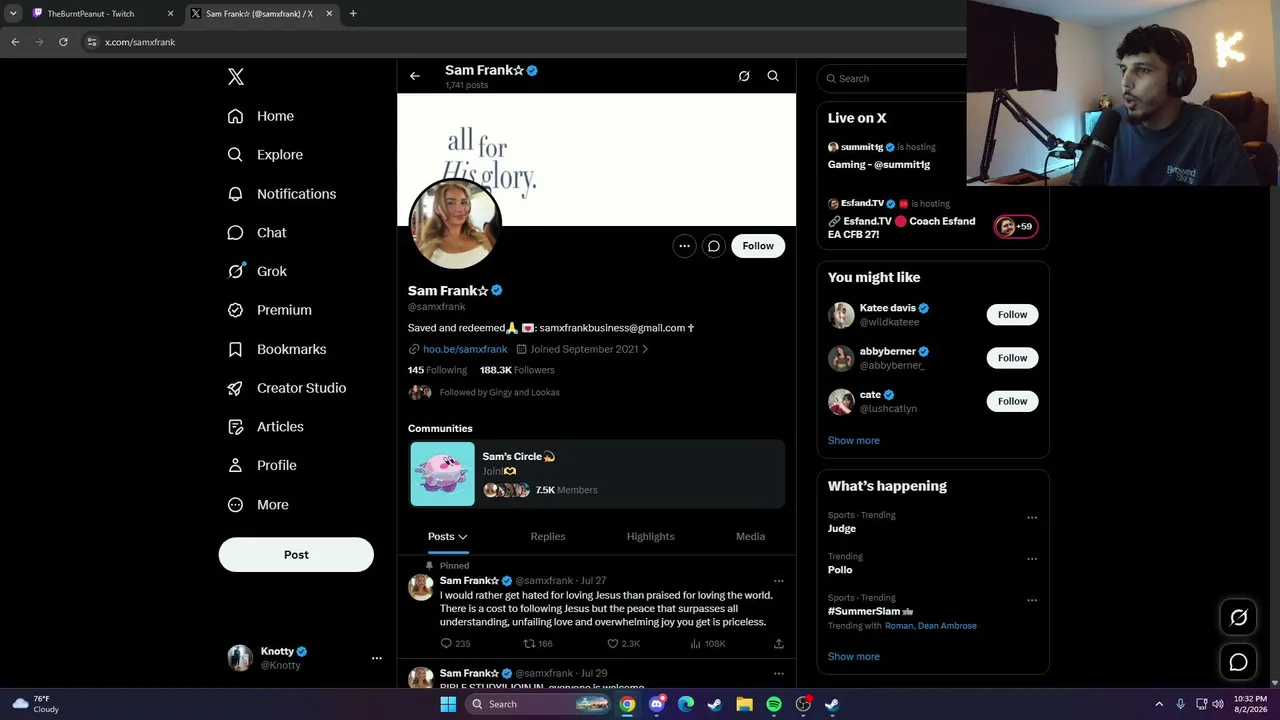Click the Grok icon in profile header
The width and height of the screenshot is (1280, 720).
[x=744, y=76]
